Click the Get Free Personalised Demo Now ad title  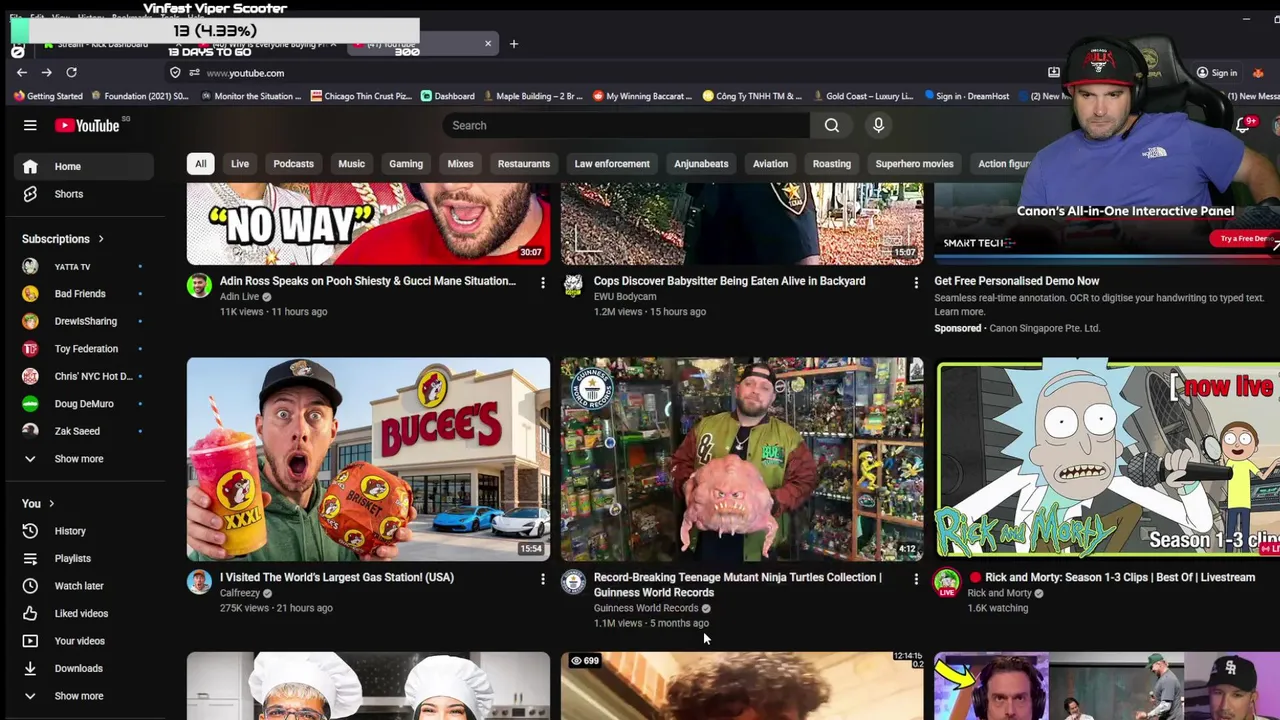(1017, 281)
